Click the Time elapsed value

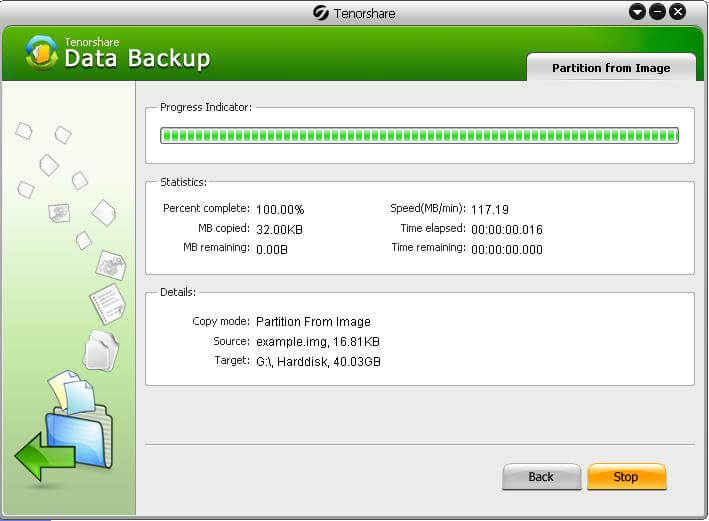click(x=507, y=229)
